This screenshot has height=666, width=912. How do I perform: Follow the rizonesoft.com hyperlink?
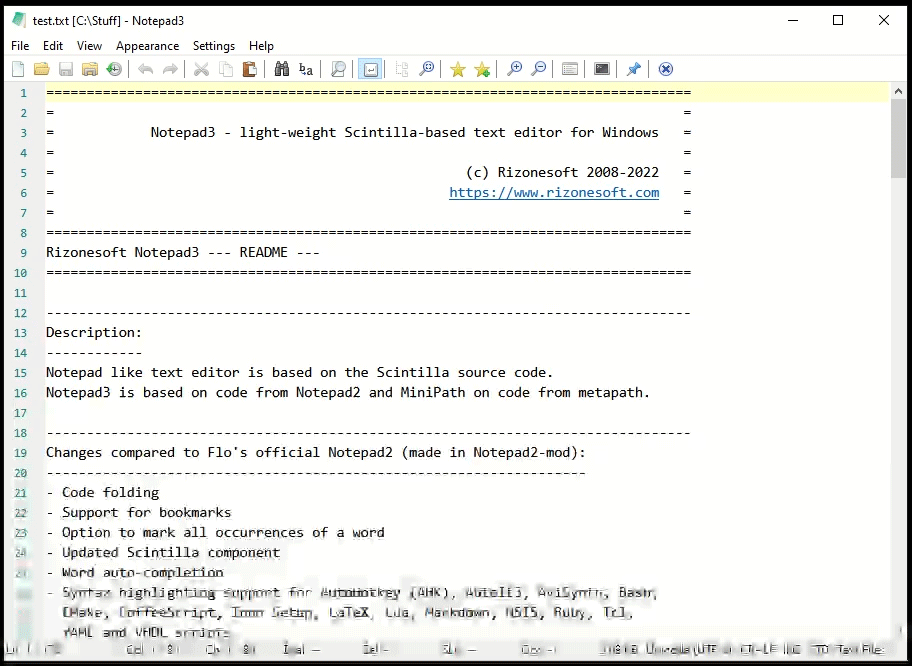[553, 192]
